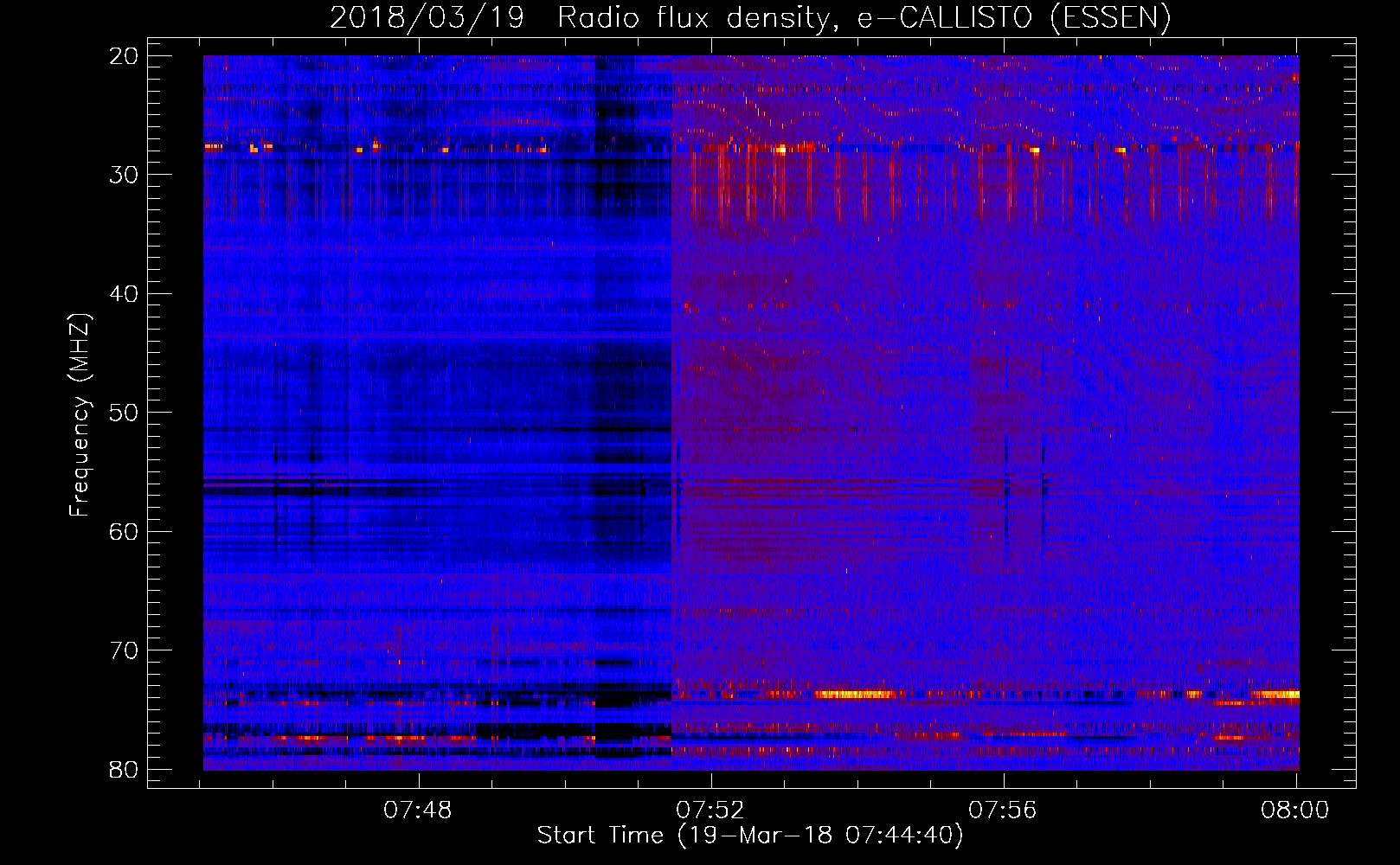Screen dimensions: 1400x865
Task: Click the 50 MHz frequency label
Action: pos(124,413)
